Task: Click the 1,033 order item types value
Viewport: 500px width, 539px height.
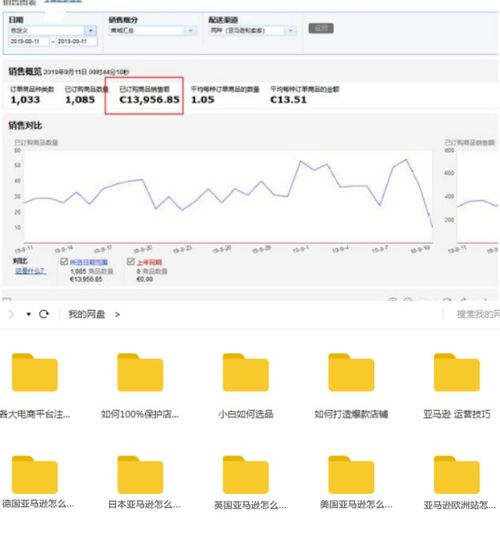Action: [x=25, y=100]
